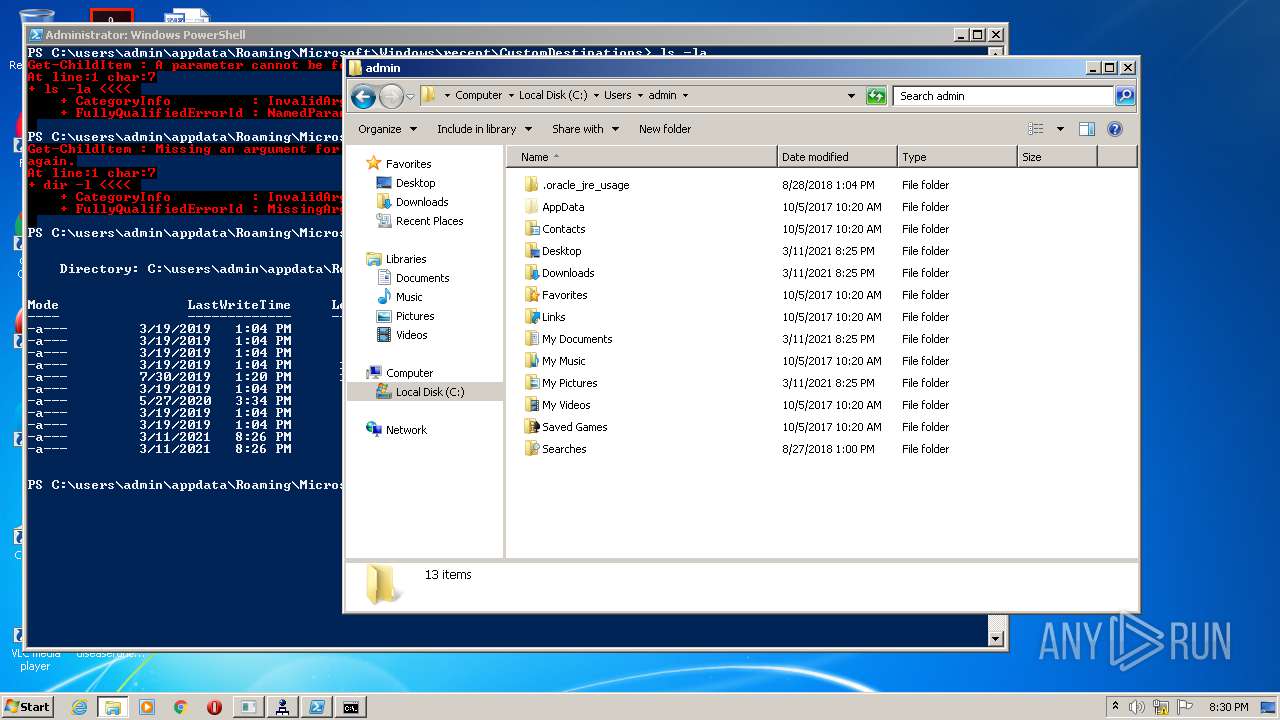Select Libraries in the navigation pane
Screen dimensions: 1280x720
pyautogui.click(x=406, y=259)
